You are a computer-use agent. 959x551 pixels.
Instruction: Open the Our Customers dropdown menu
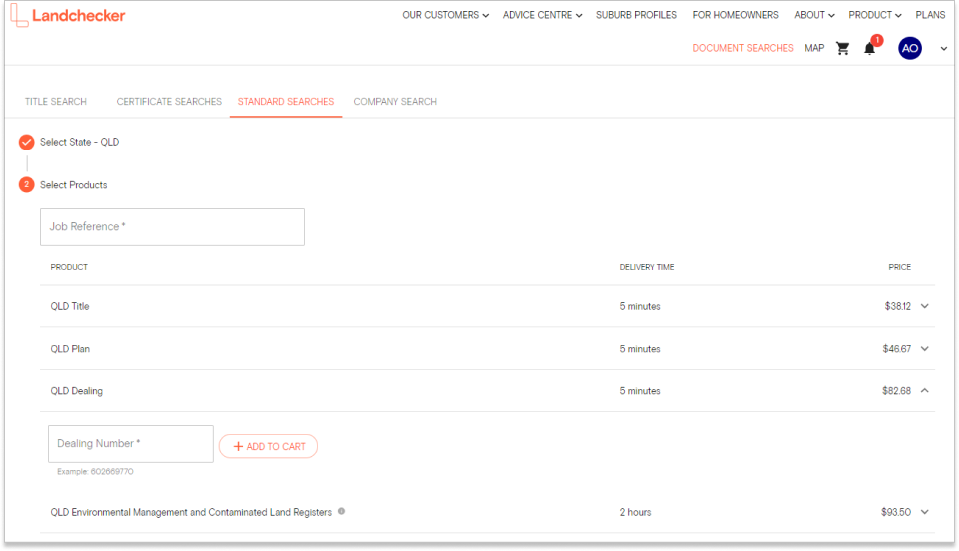click(x=445, y=15)
